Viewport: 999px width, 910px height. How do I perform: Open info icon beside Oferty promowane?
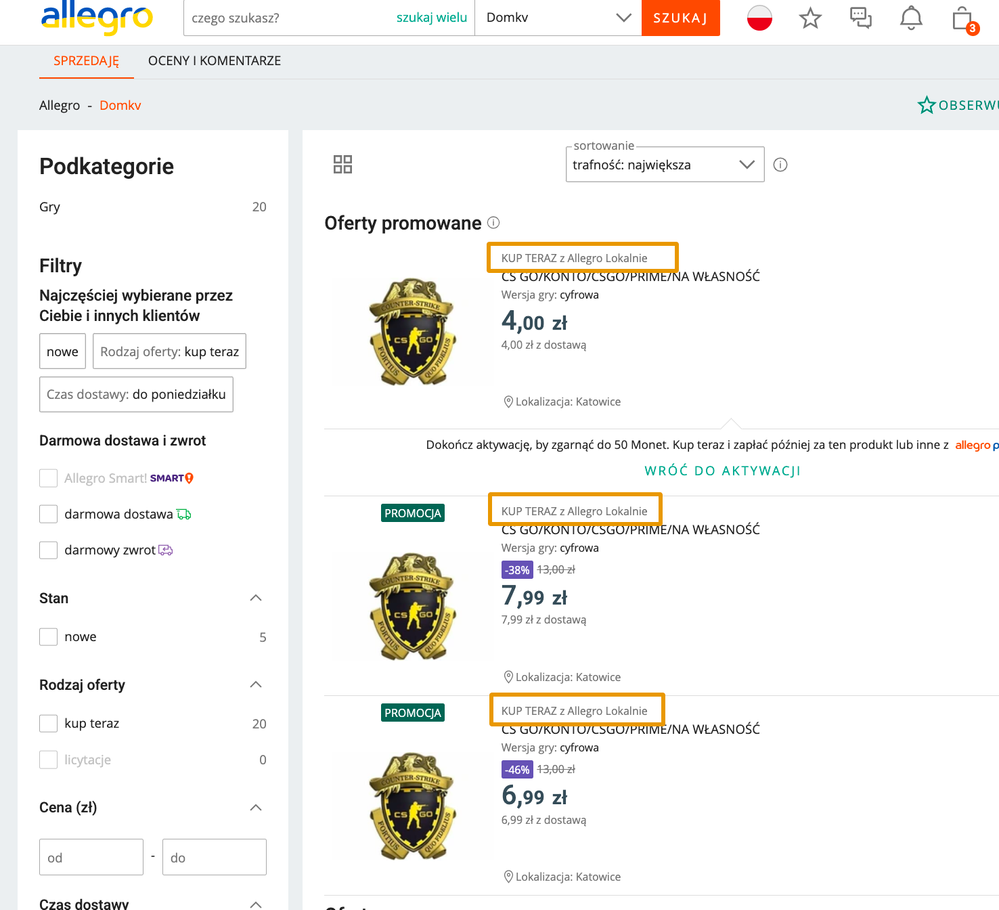coord(494,222)
